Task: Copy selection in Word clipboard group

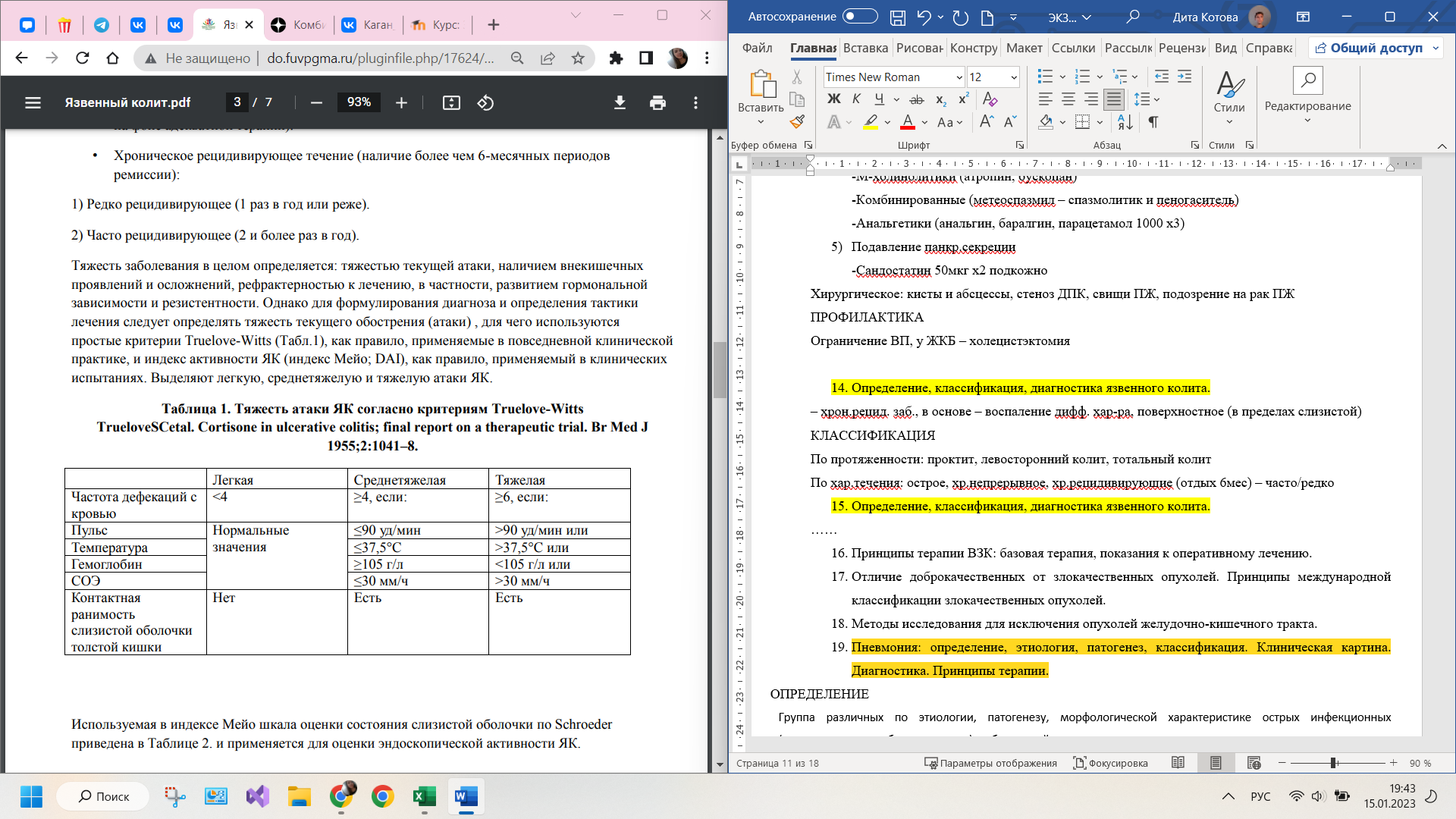Action: click(797, 99)
